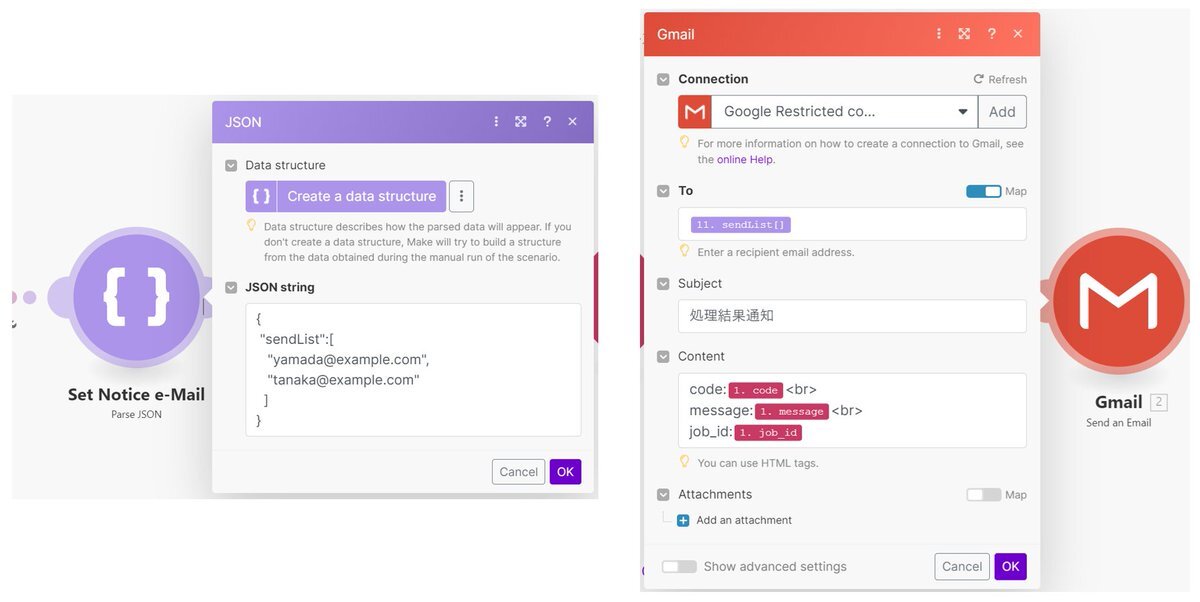1200x602 pixels.
Task: Toggle the Content section checkbox
Action: pyautogui.click(x=663, y=356)
